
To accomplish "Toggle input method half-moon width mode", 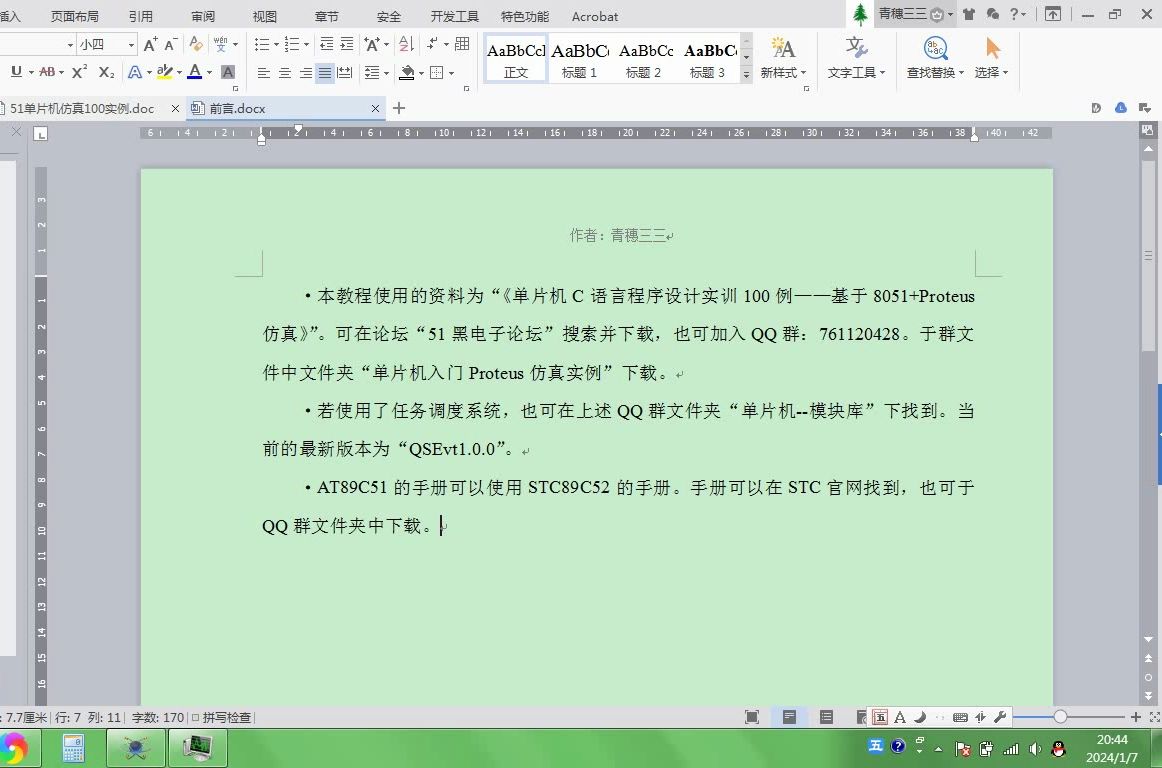I will point(920,717).
